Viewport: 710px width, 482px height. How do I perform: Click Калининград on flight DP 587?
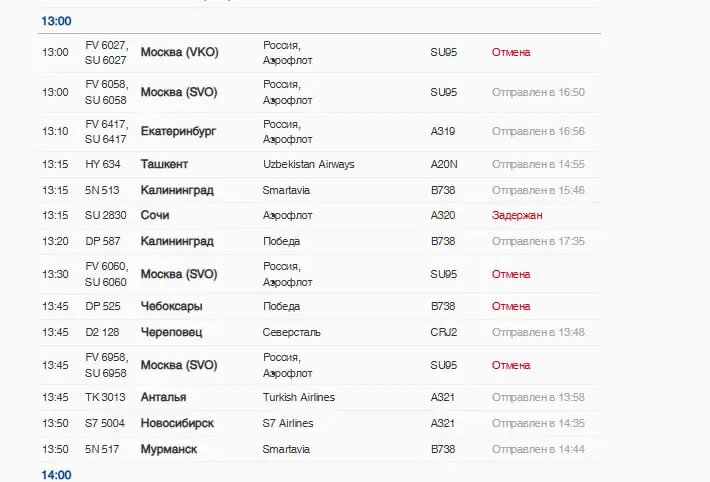176,241
